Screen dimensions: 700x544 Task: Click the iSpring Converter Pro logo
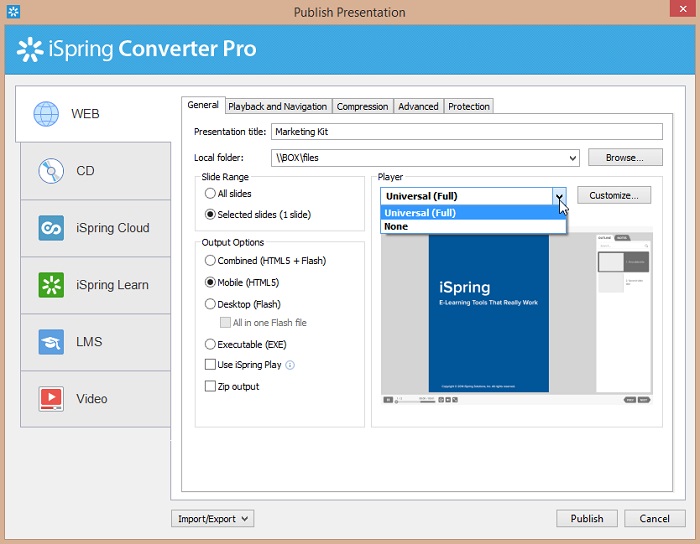coord(137,49)
